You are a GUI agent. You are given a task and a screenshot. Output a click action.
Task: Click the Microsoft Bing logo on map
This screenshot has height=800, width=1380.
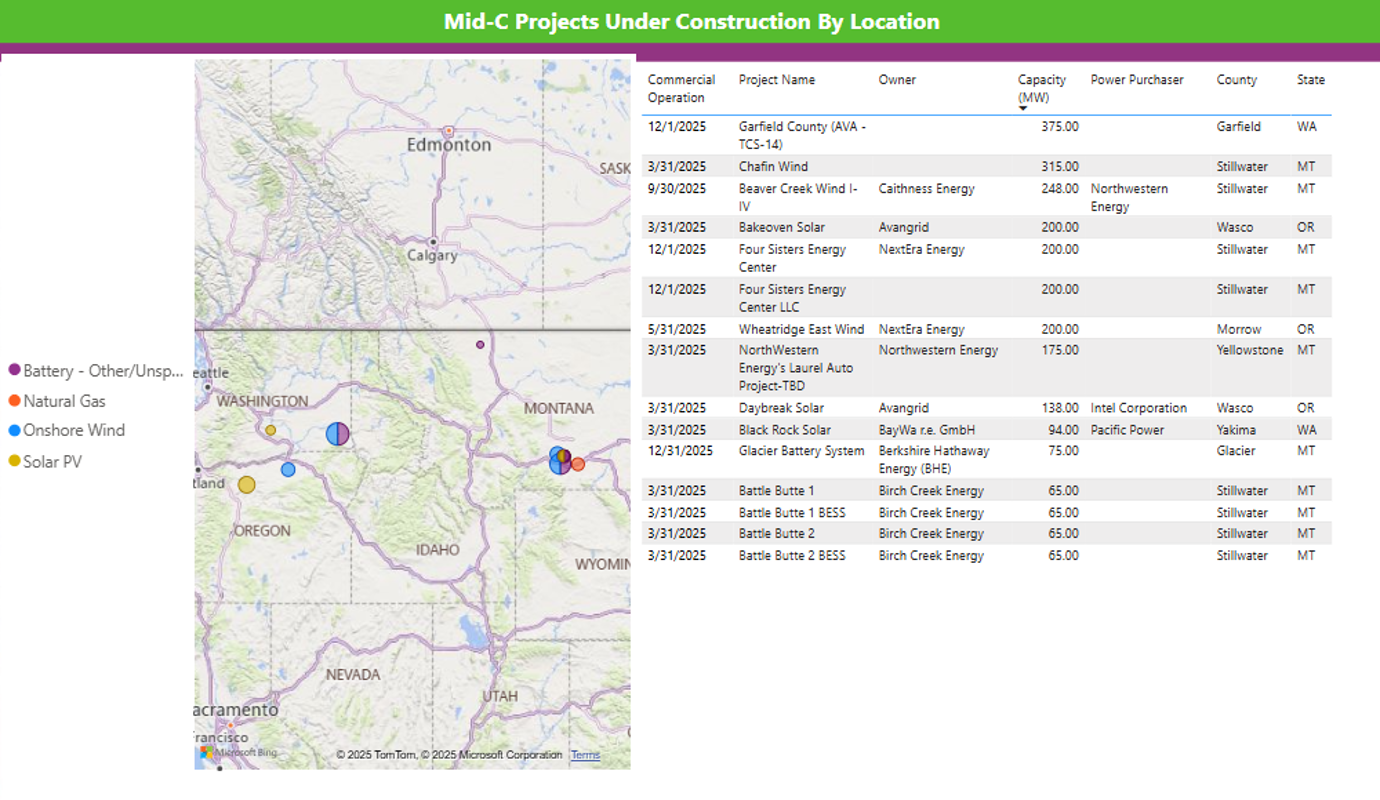[239, 753]
